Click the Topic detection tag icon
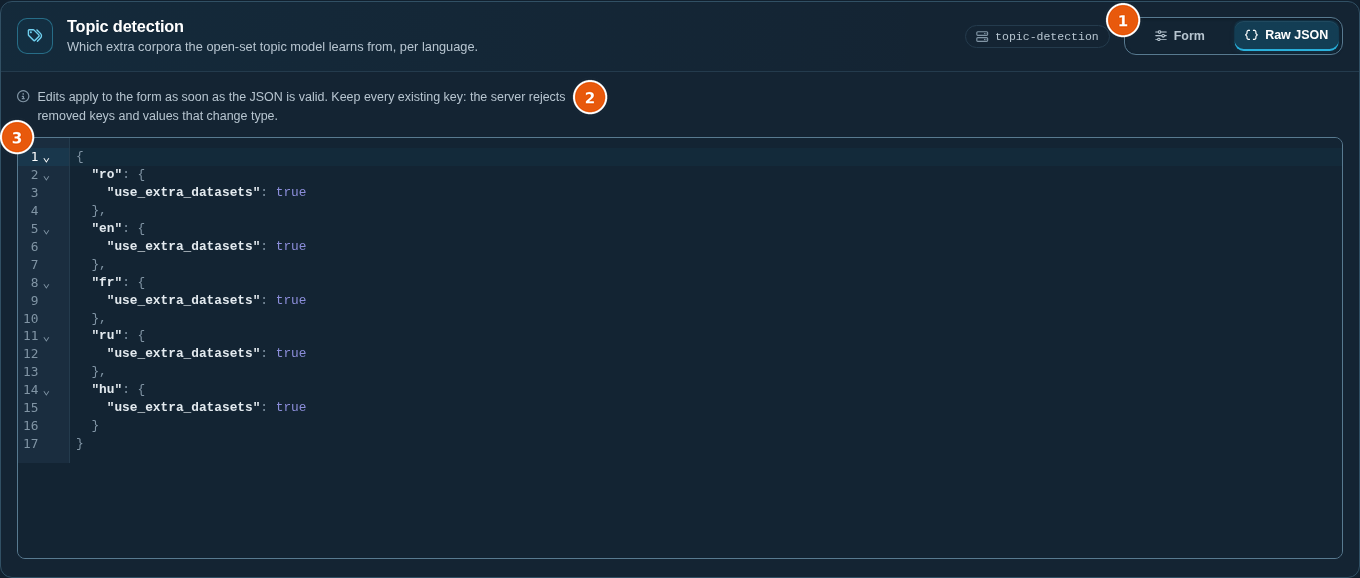The width and height of the screenshot is (1360, 578). (35, 36)
